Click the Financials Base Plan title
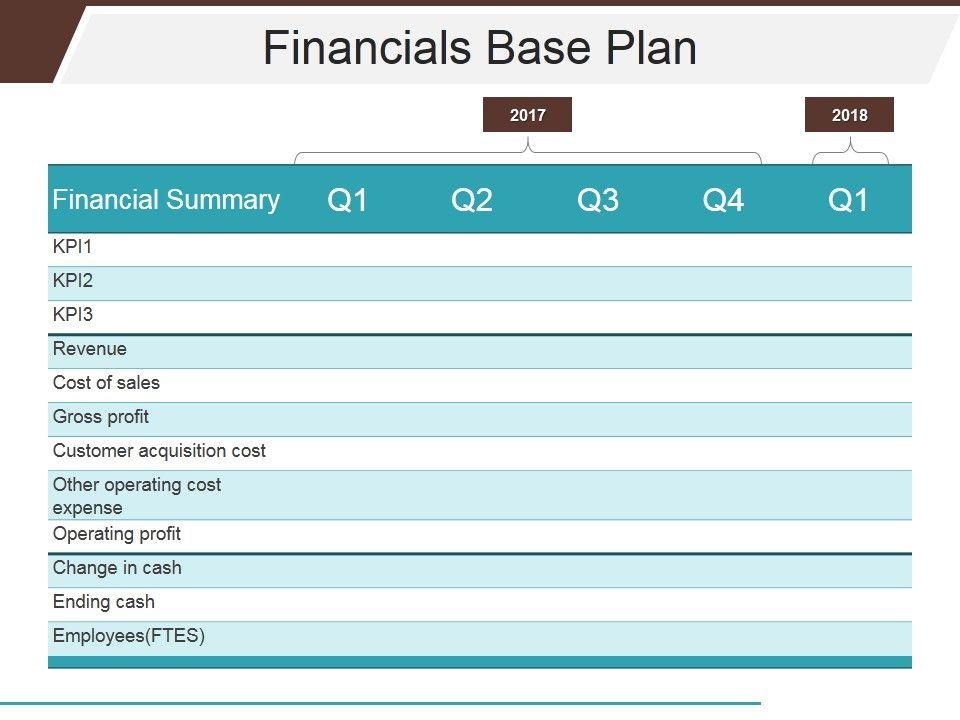 [480, 47]
